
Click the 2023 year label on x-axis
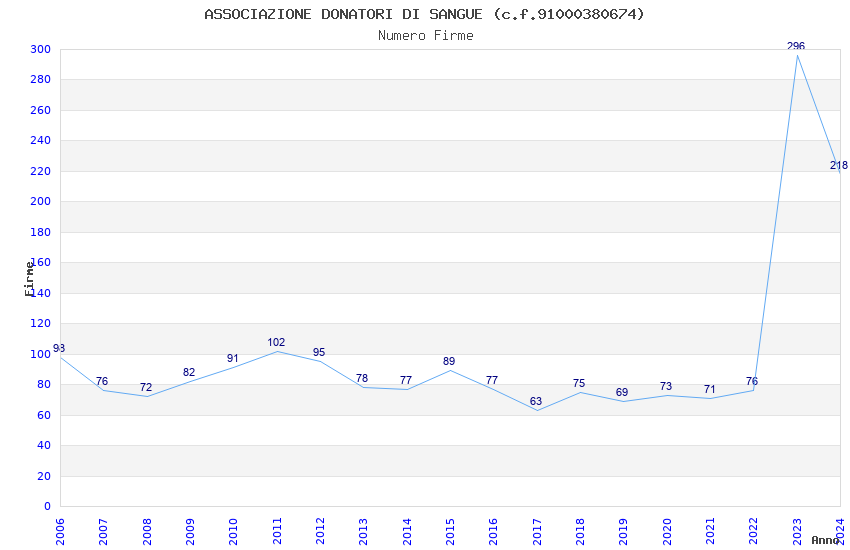(797, 530)
